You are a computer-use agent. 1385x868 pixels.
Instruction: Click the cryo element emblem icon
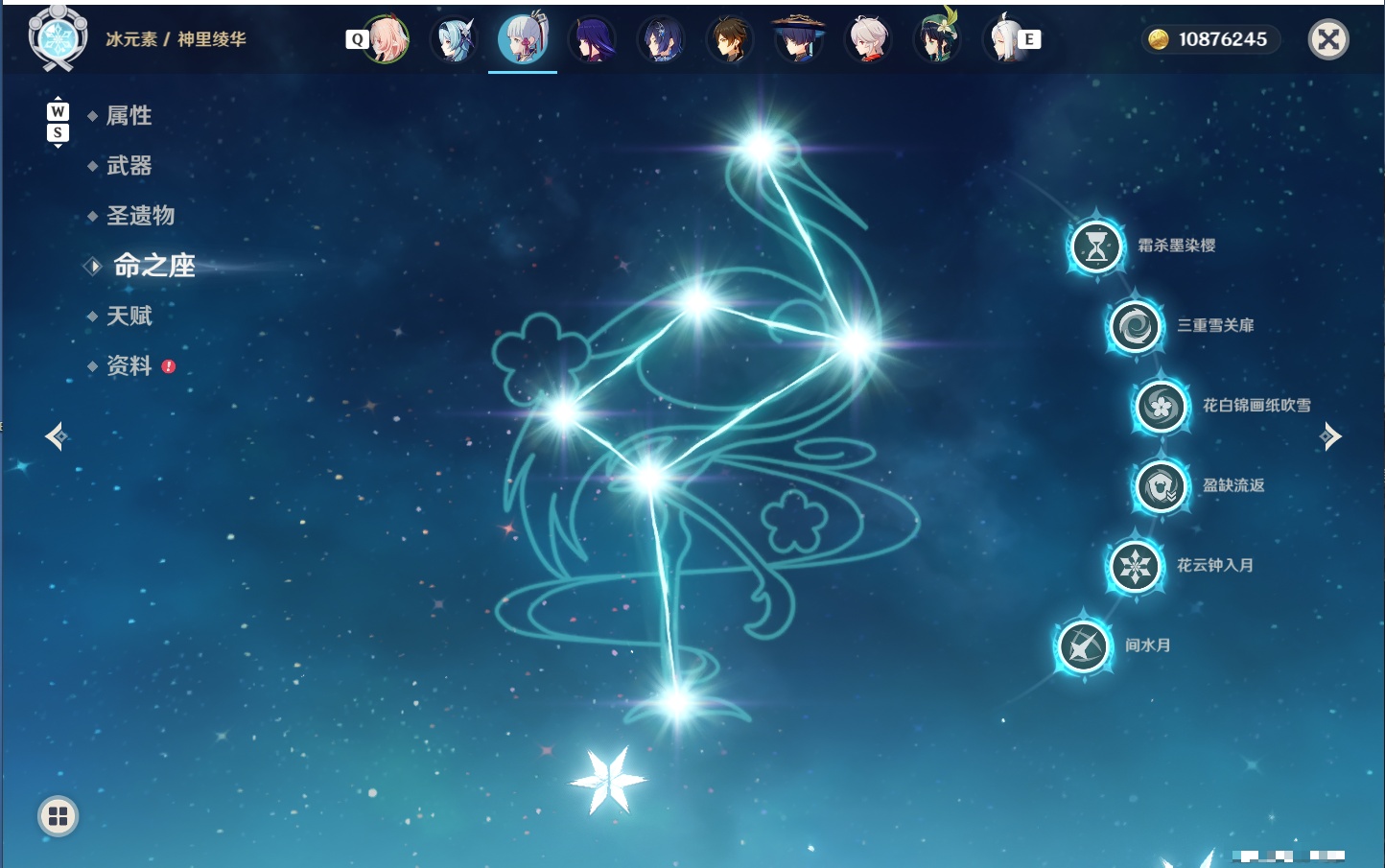tap(58, 40)
